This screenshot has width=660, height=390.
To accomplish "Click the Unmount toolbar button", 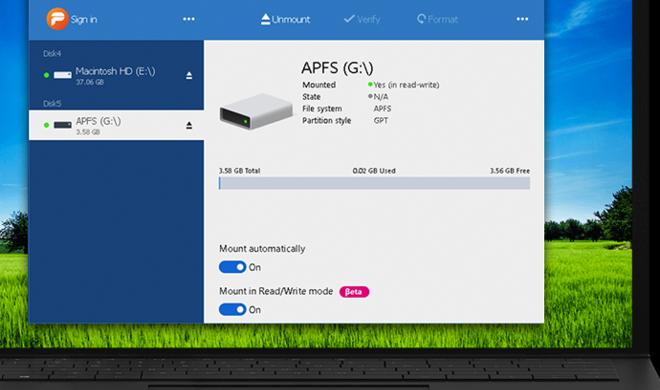I will 285,19.
